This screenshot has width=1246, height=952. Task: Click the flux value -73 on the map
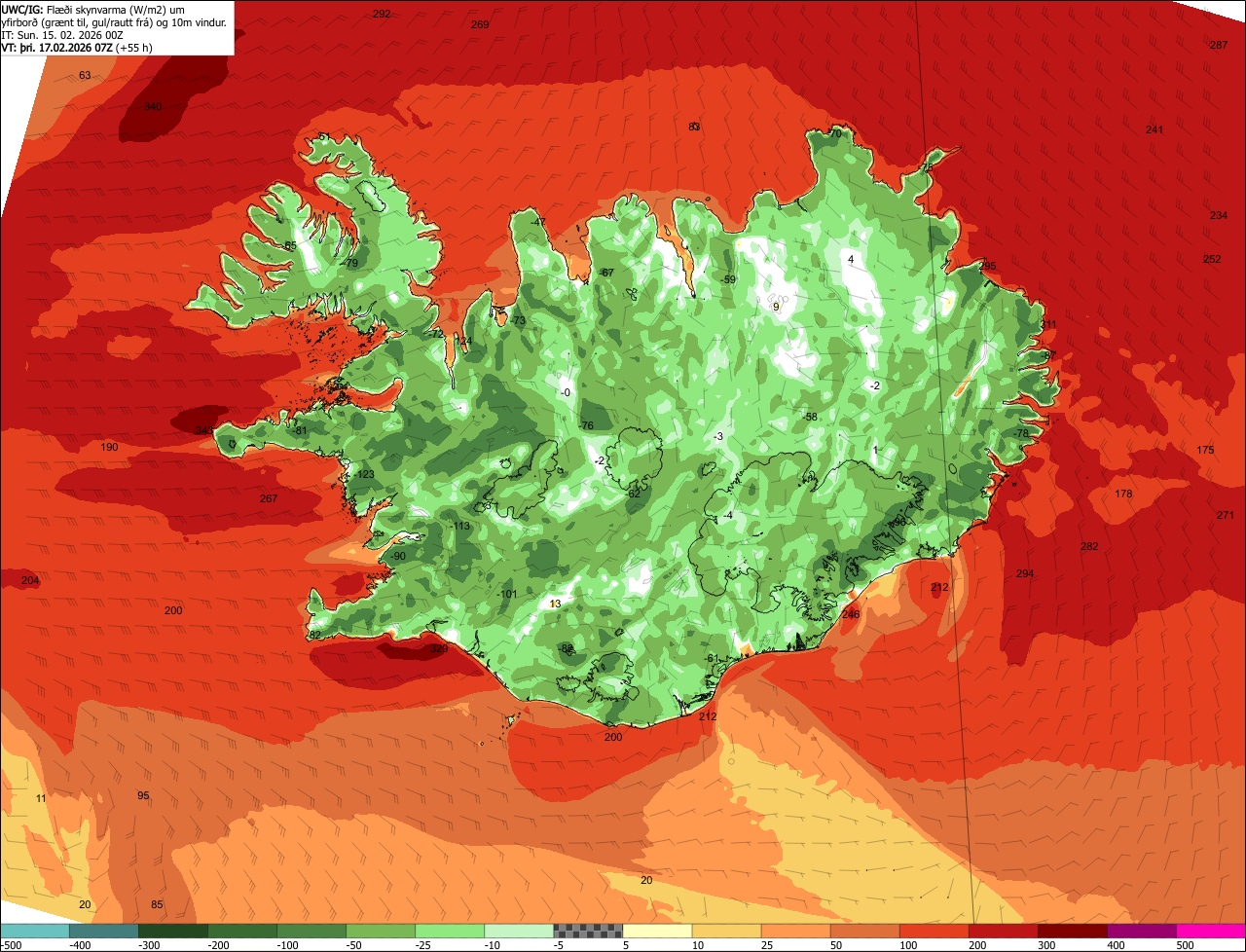517,320
